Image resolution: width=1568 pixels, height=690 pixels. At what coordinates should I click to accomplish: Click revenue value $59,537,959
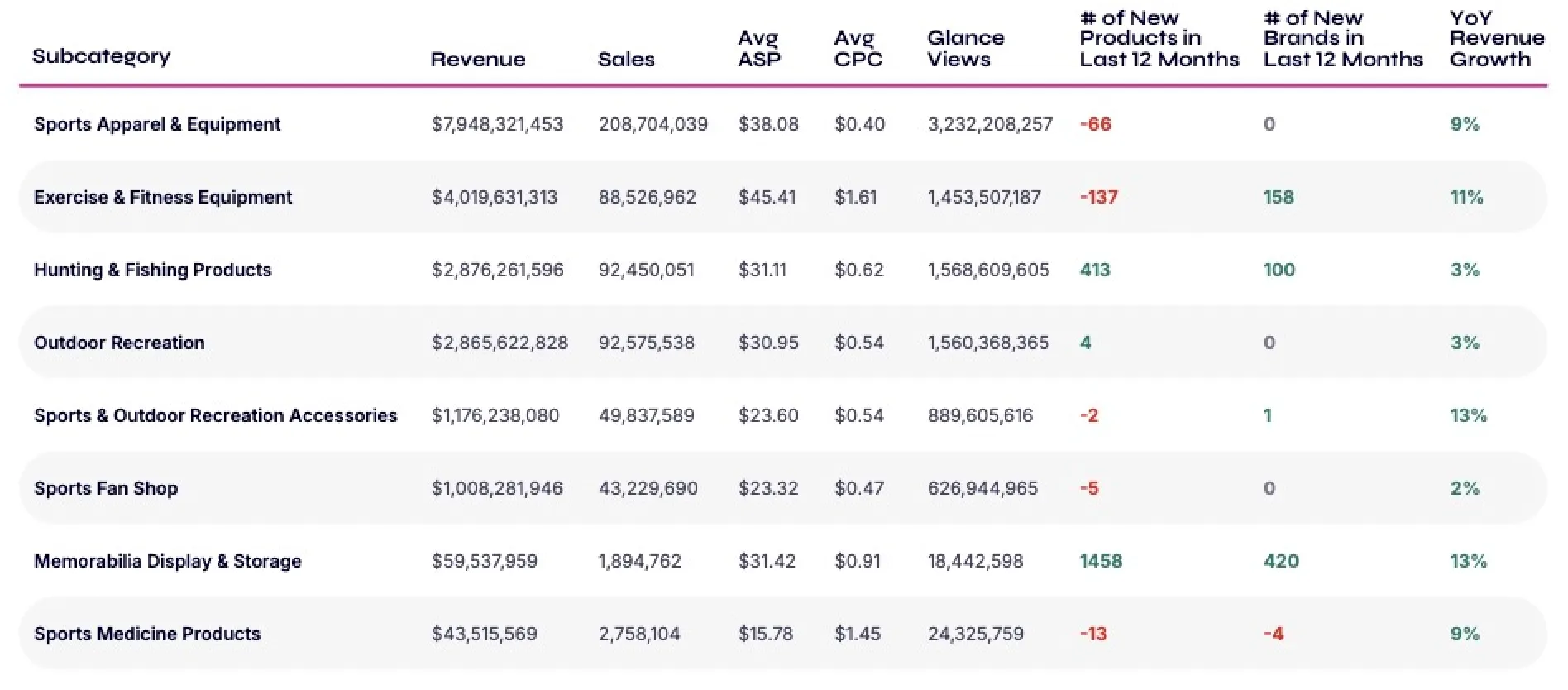485,561
